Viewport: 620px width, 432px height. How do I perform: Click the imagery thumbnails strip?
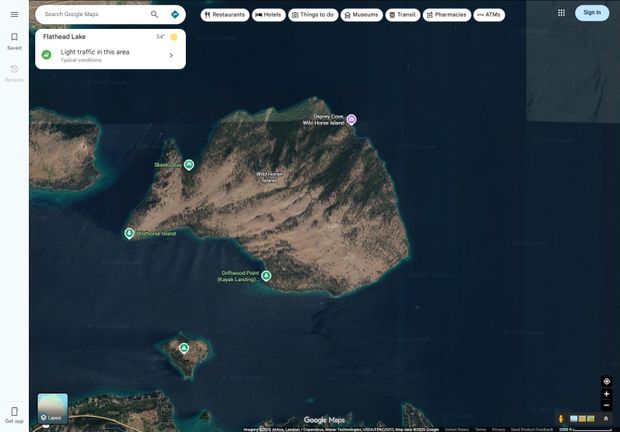582,419
